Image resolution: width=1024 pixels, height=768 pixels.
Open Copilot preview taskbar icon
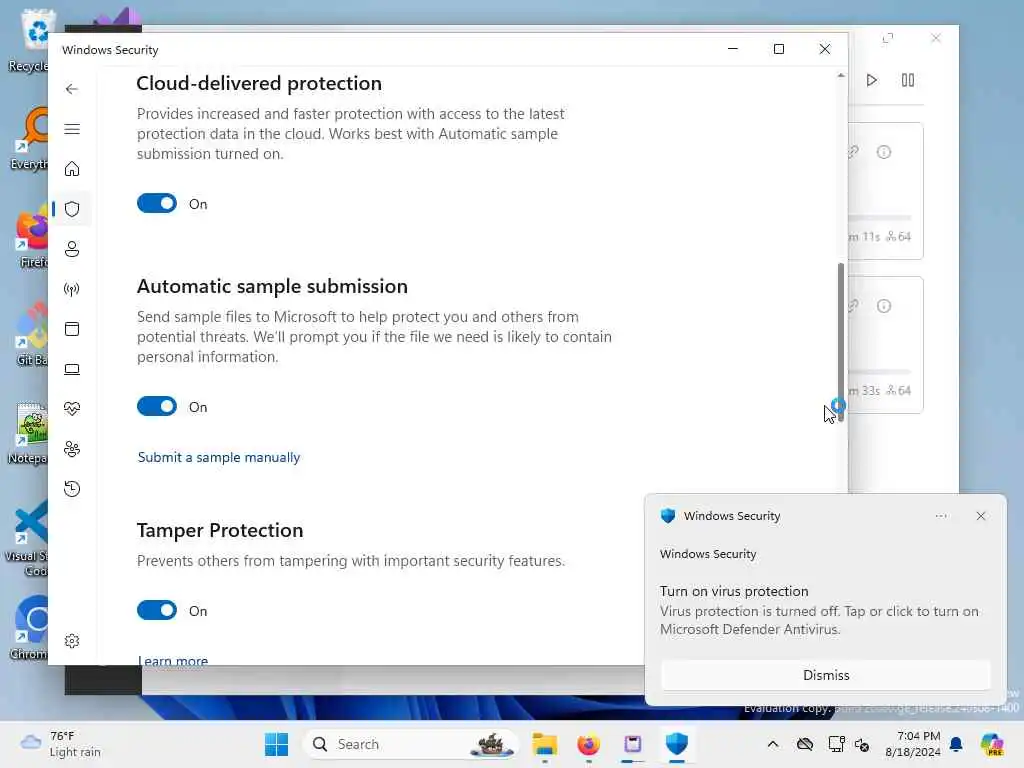click(x=992, y=744)
